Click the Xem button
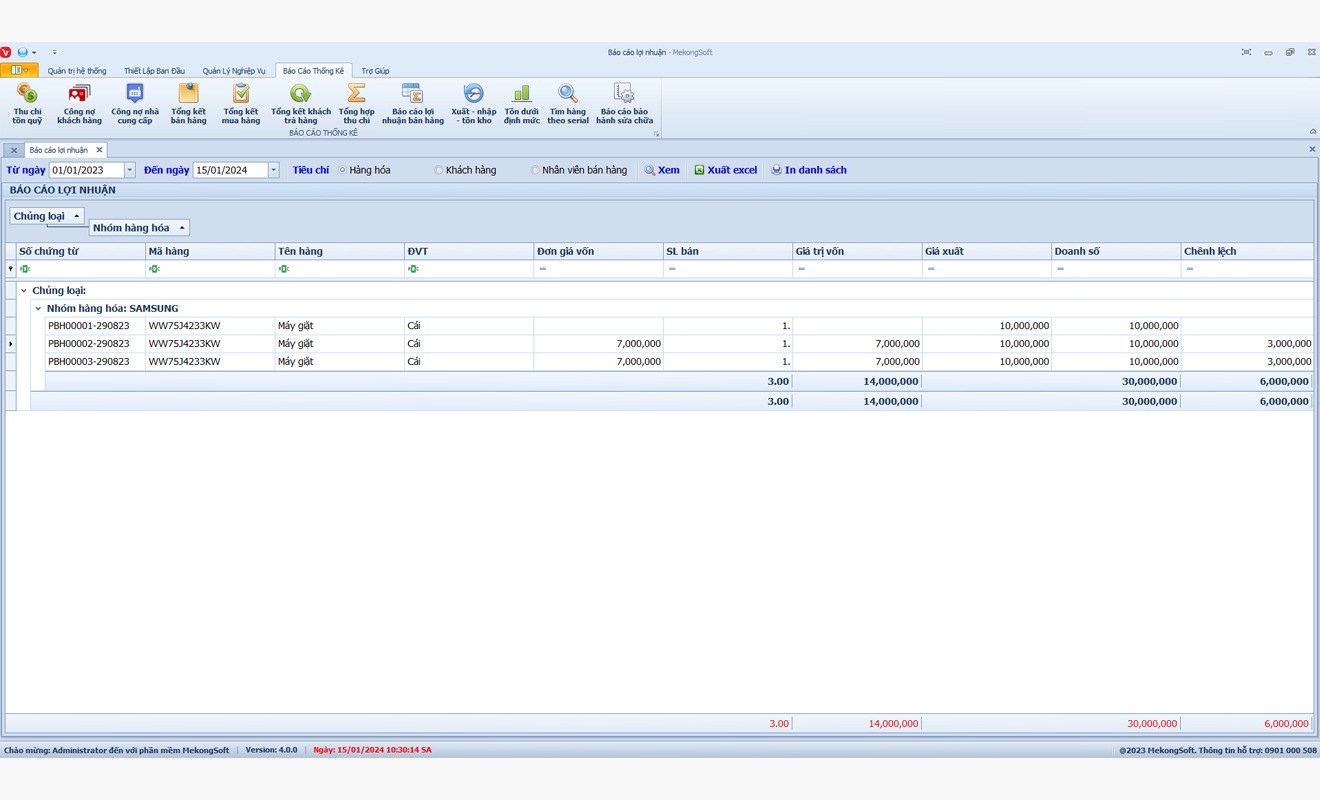The width and height of the screenshot is (1320, 800). pyautogui.click(x=662, y=170)
